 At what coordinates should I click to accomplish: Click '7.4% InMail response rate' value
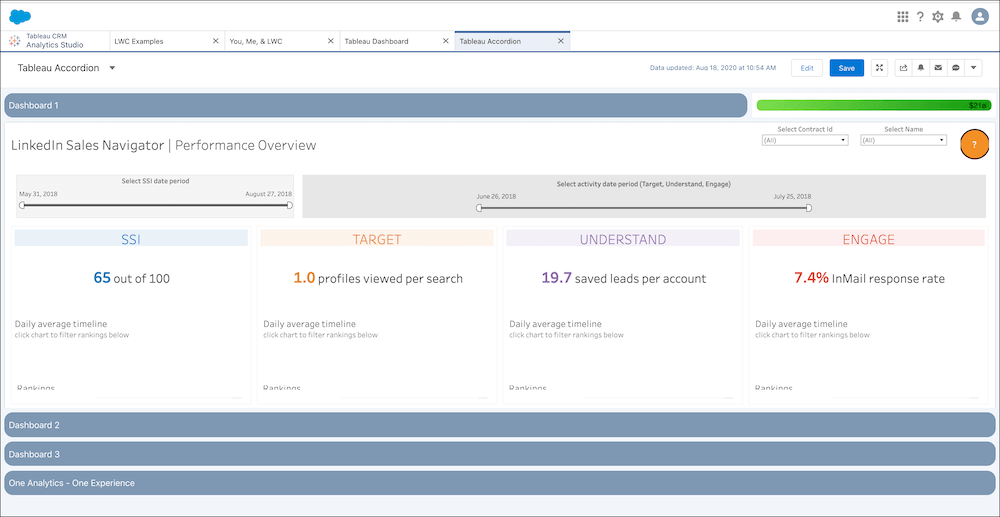click(x=869, y=278)
